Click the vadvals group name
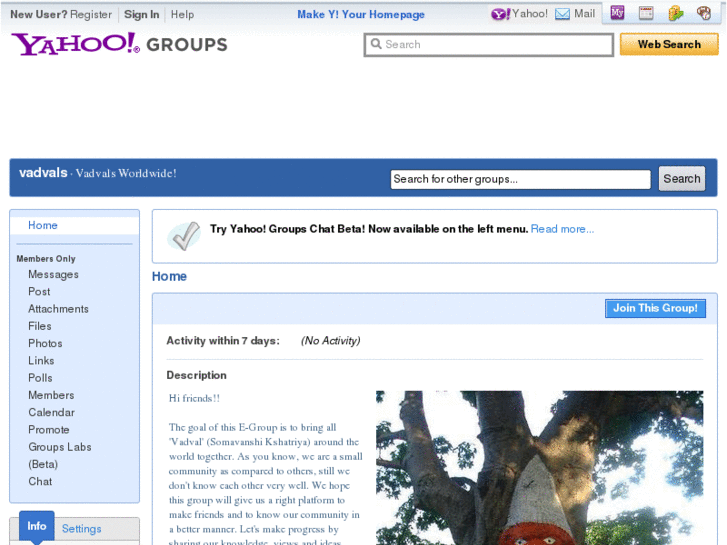Screen dimensions: 727x545 click(x=43, y=173)
